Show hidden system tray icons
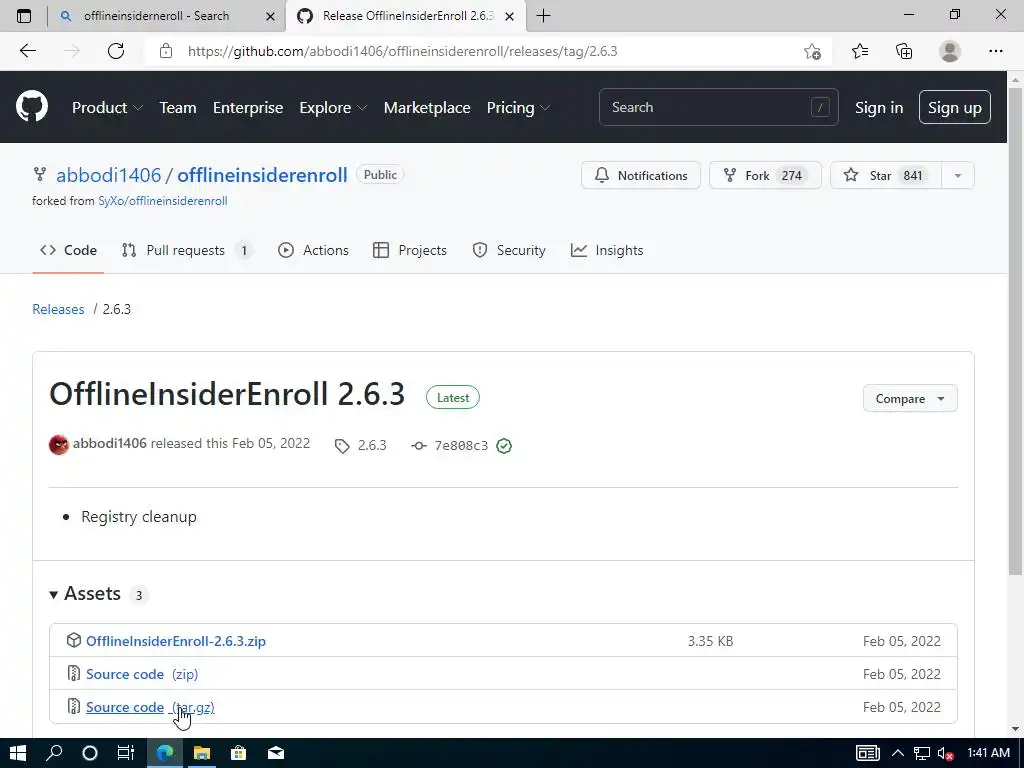 tap(898, 753)
